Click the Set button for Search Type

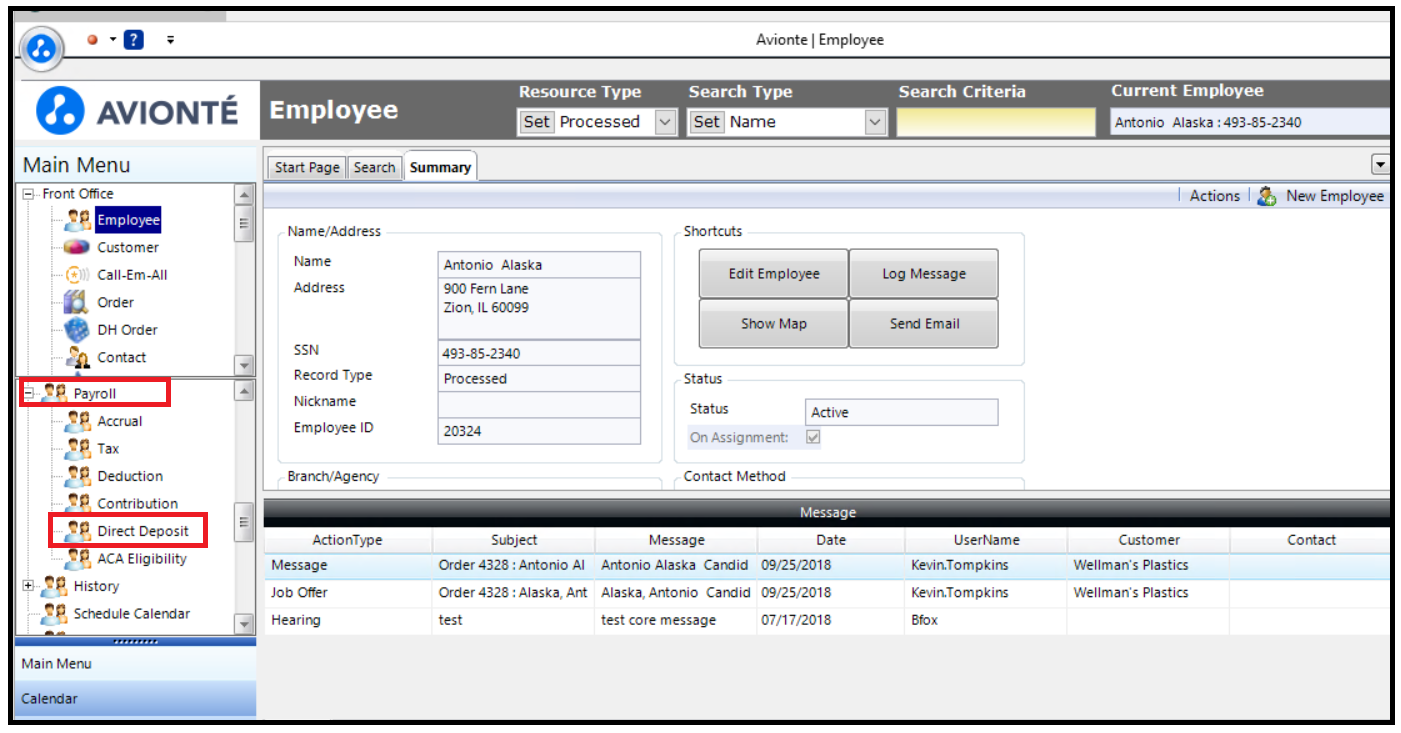707,122
